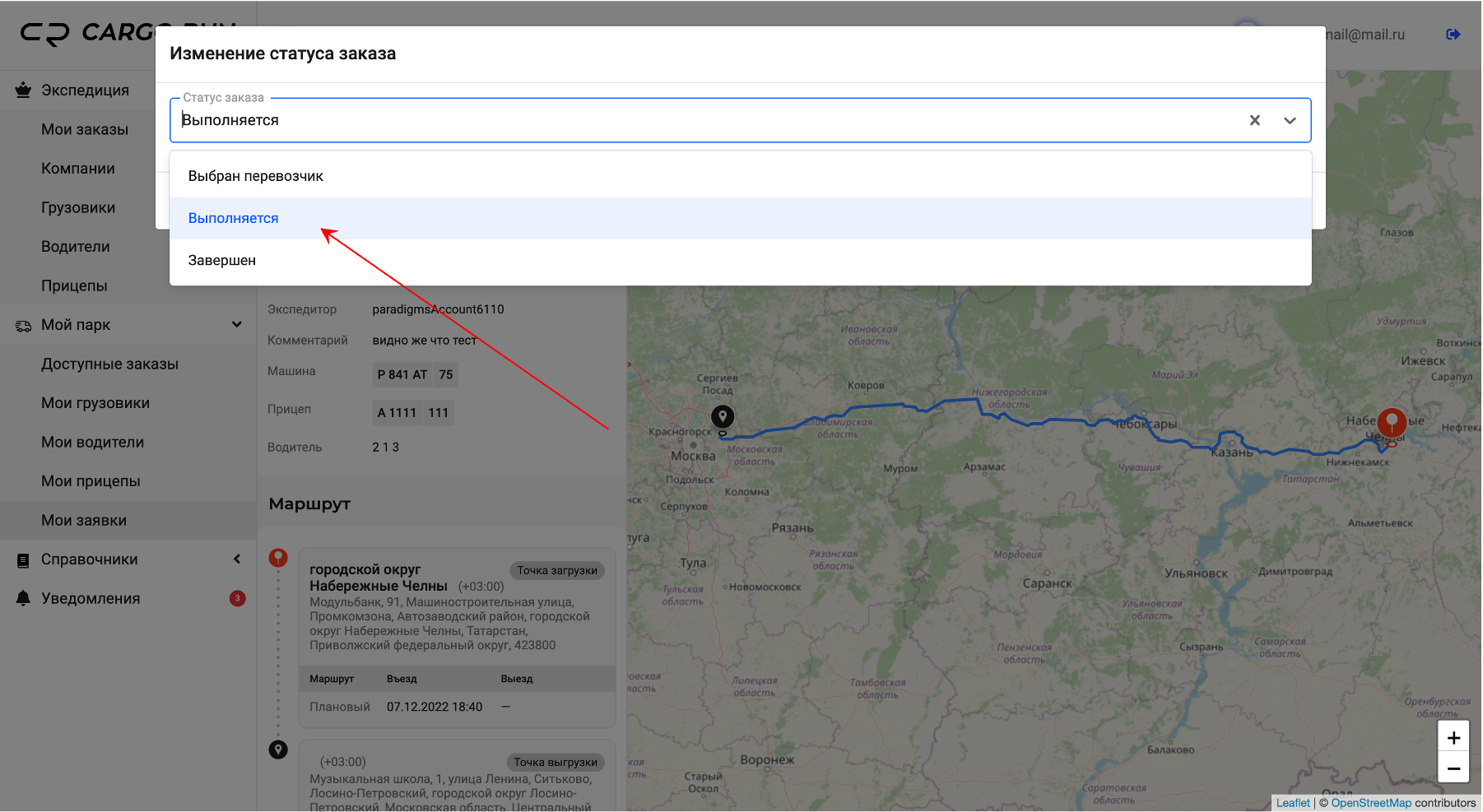Collapse the Мой парк chevron
1483x812 pixels.
point(237,324)
